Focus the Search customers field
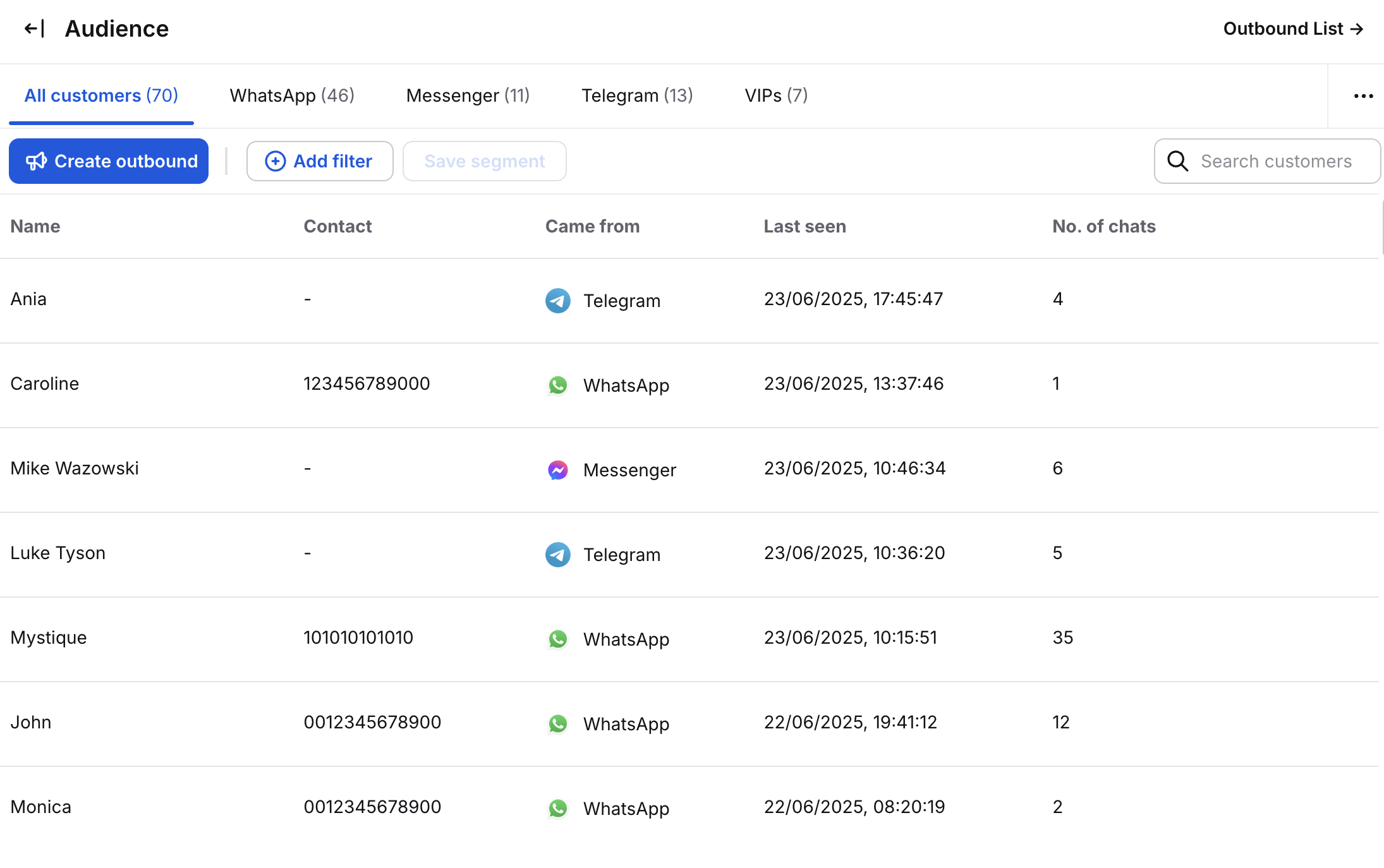 [x=1277, y=161]
